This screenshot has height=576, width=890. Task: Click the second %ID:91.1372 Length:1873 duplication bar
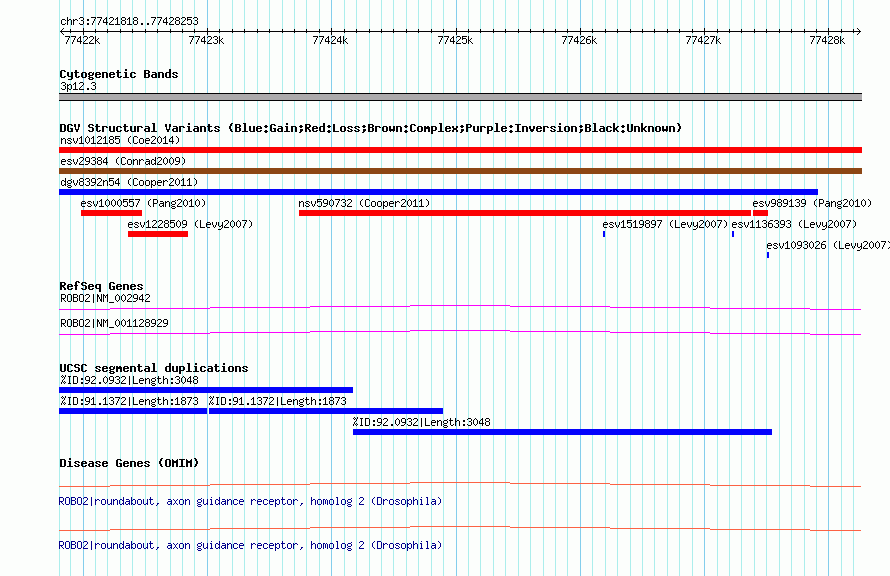pyautogui.click(x=326, y=411)
